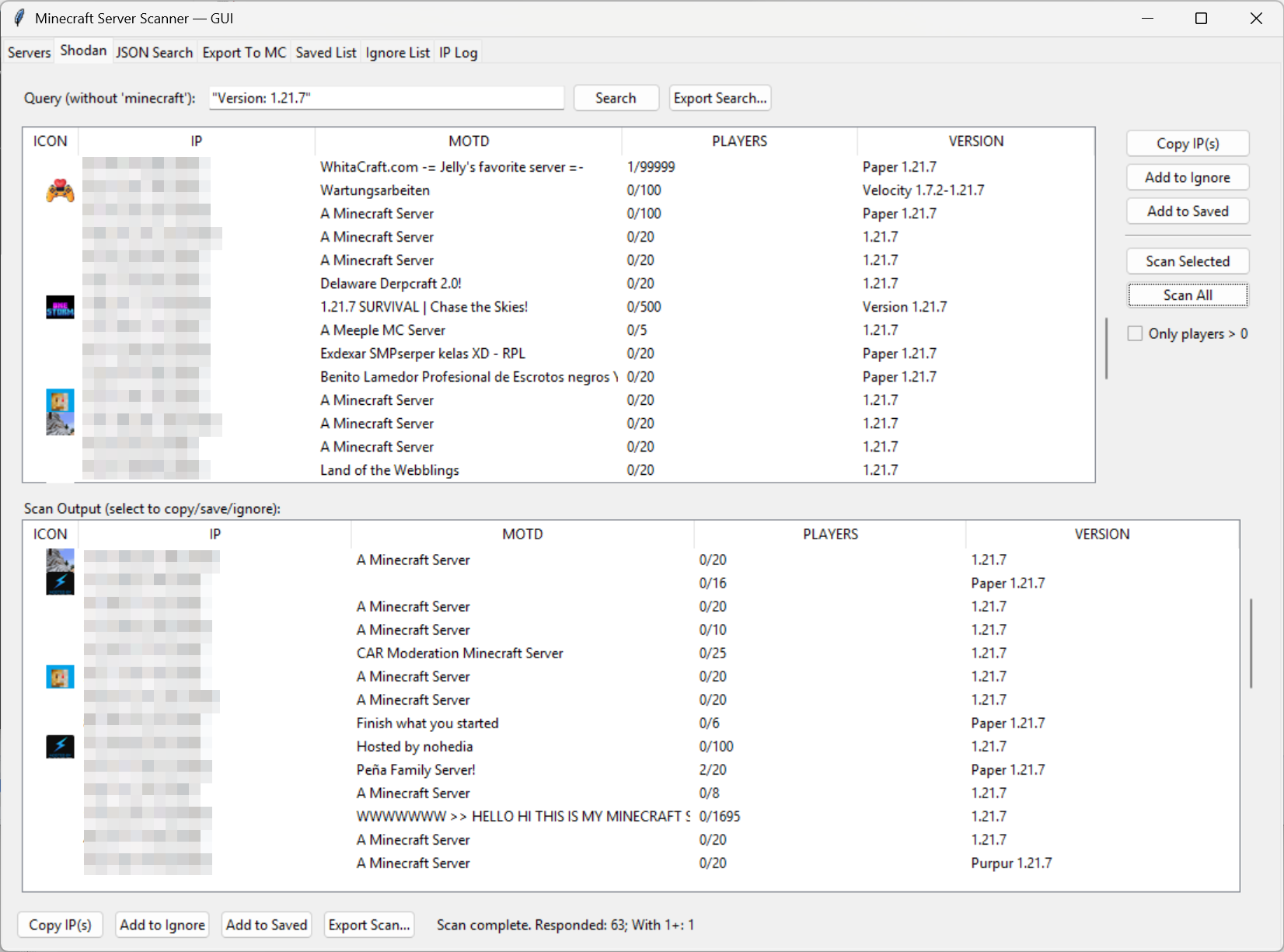
Task: Select the Shodan tab
Action: [83, 51]
